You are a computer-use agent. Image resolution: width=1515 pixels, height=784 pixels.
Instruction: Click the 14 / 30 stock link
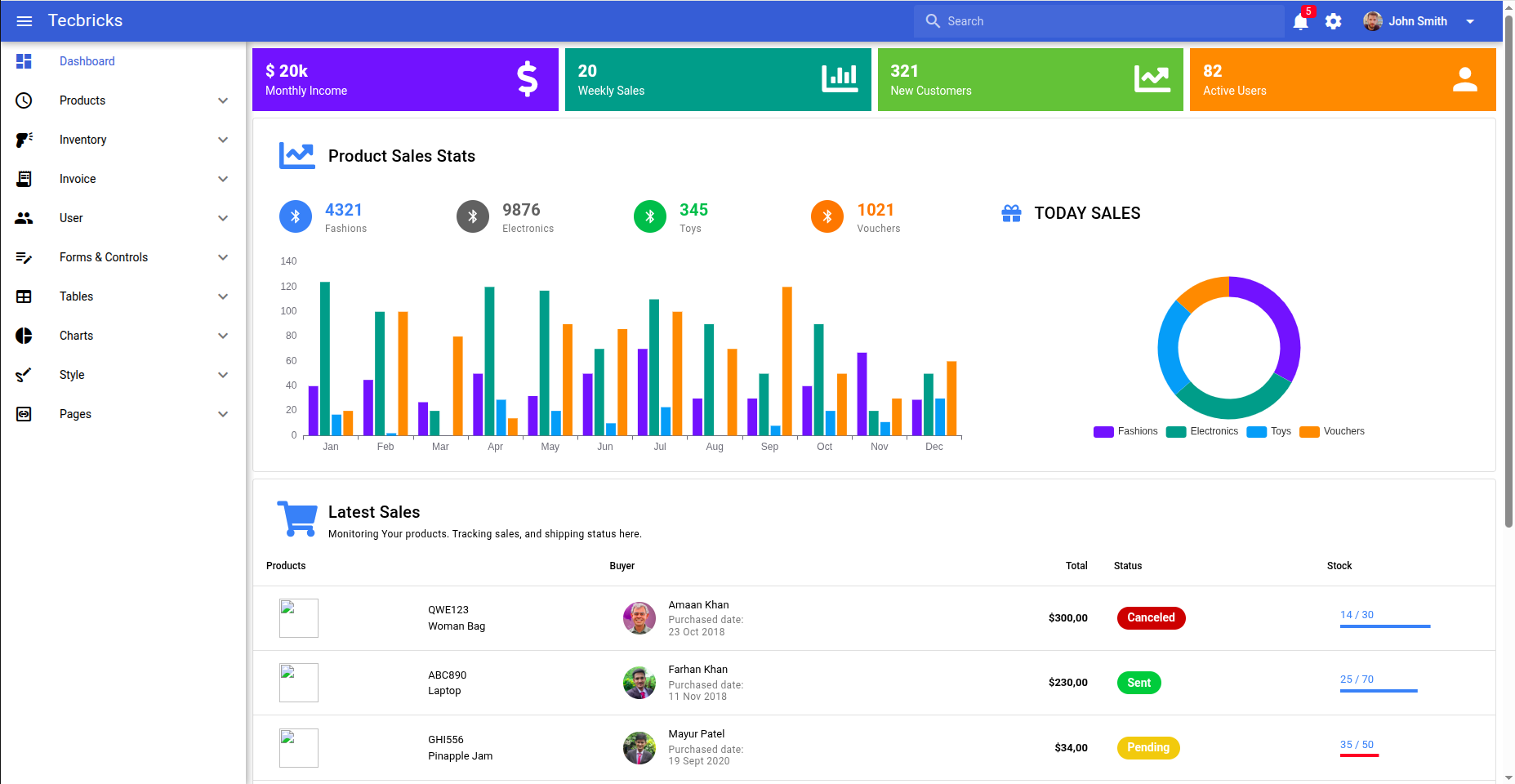[1357, 615]
